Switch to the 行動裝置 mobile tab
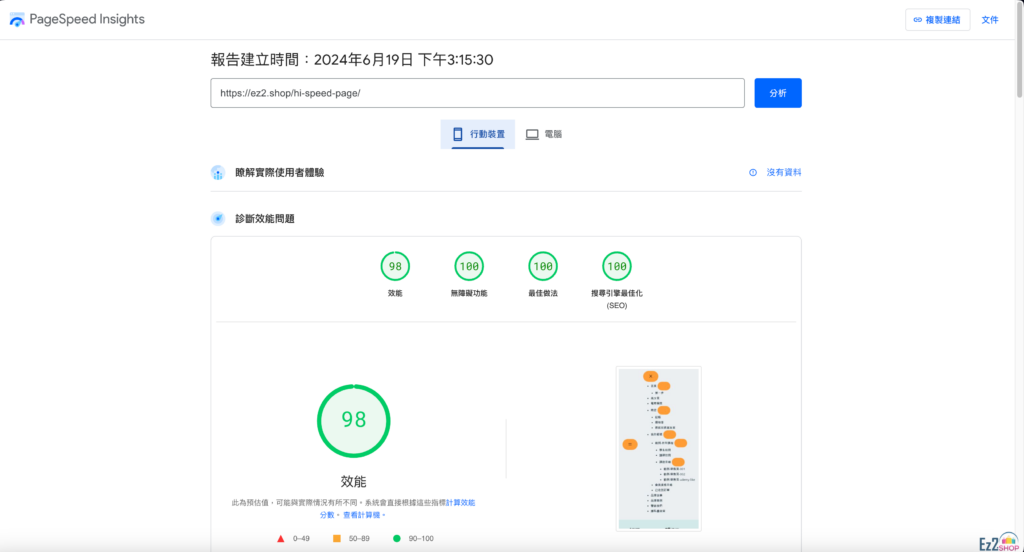 click(478, 134)
